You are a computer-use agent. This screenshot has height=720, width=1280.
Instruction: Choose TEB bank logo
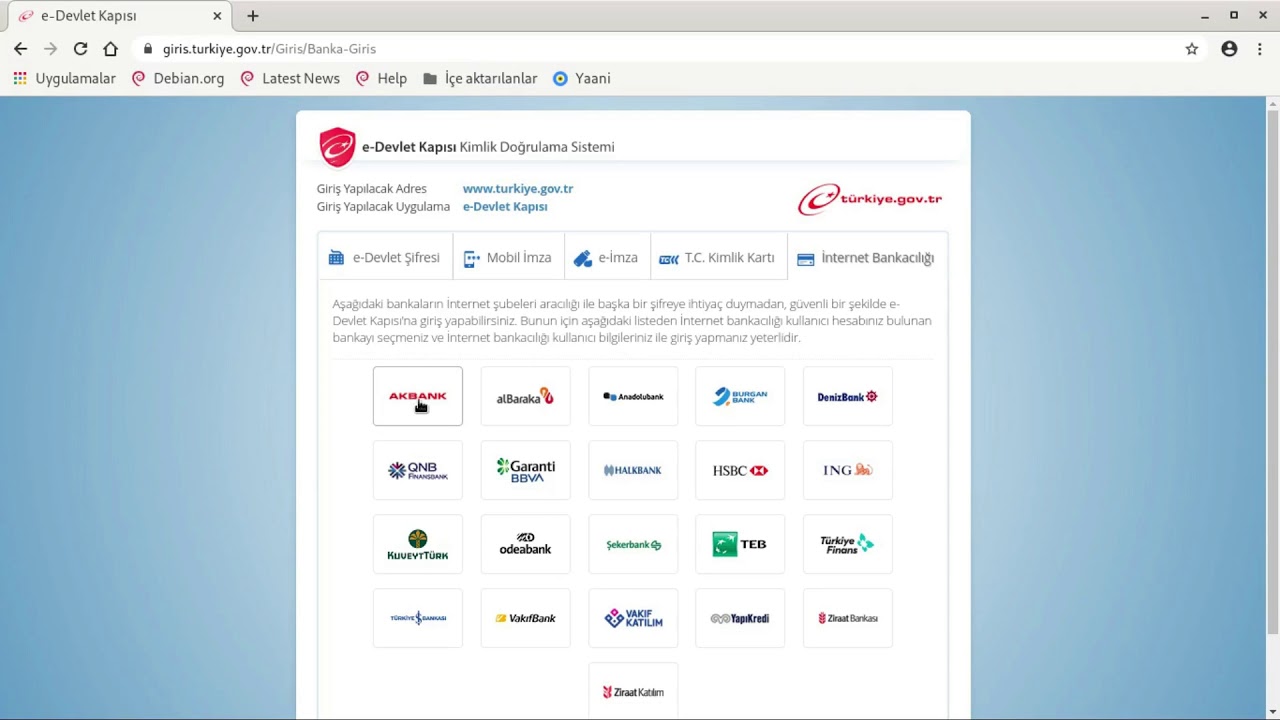(x=740, y=544)
